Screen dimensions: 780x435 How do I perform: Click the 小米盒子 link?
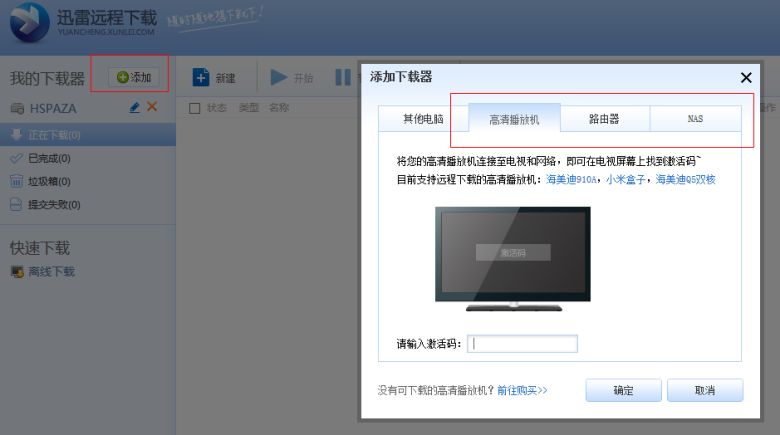click(x=626, y=180)
